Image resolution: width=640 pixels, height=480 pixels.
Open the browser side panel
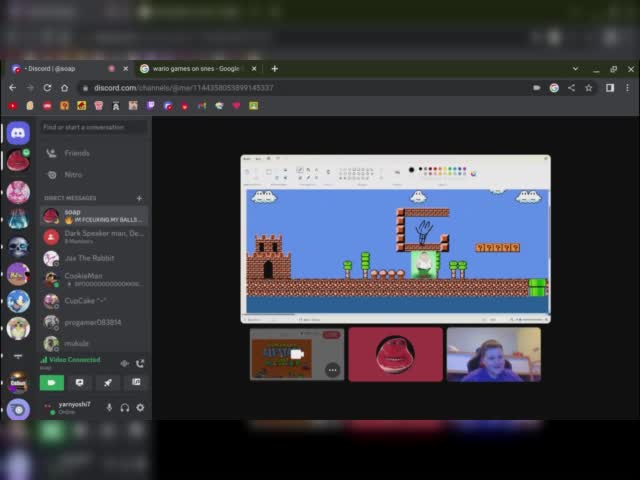[x=610, y=88]
